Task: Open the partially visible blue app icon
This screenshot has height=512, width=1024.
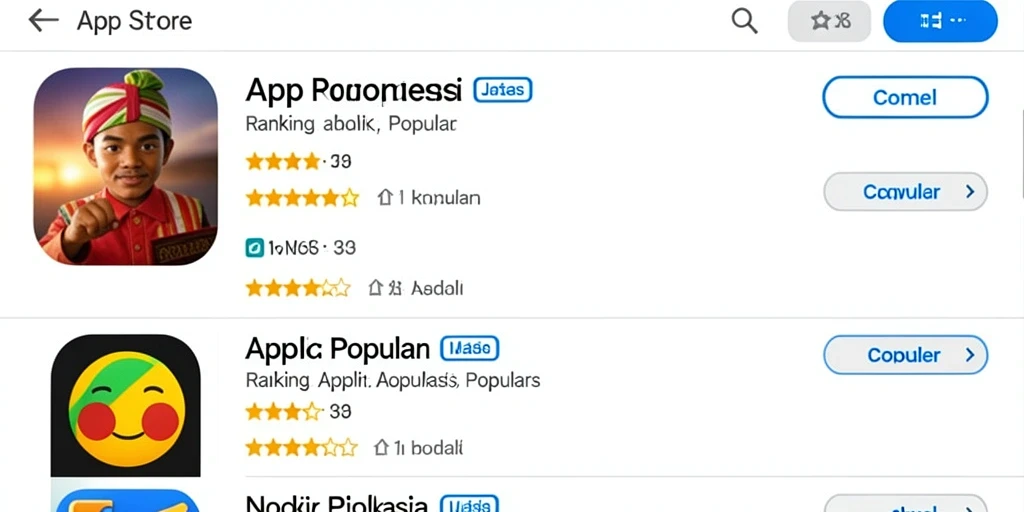Action: [125, 500]
